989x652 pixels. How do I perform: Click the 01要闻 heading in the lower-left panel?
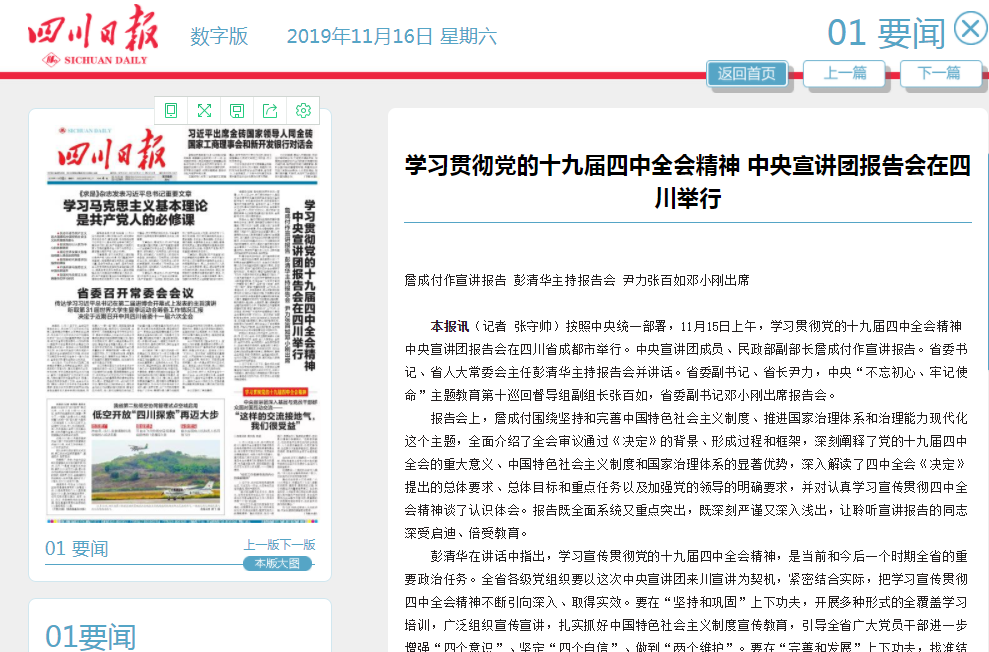(x=90, y=636)
